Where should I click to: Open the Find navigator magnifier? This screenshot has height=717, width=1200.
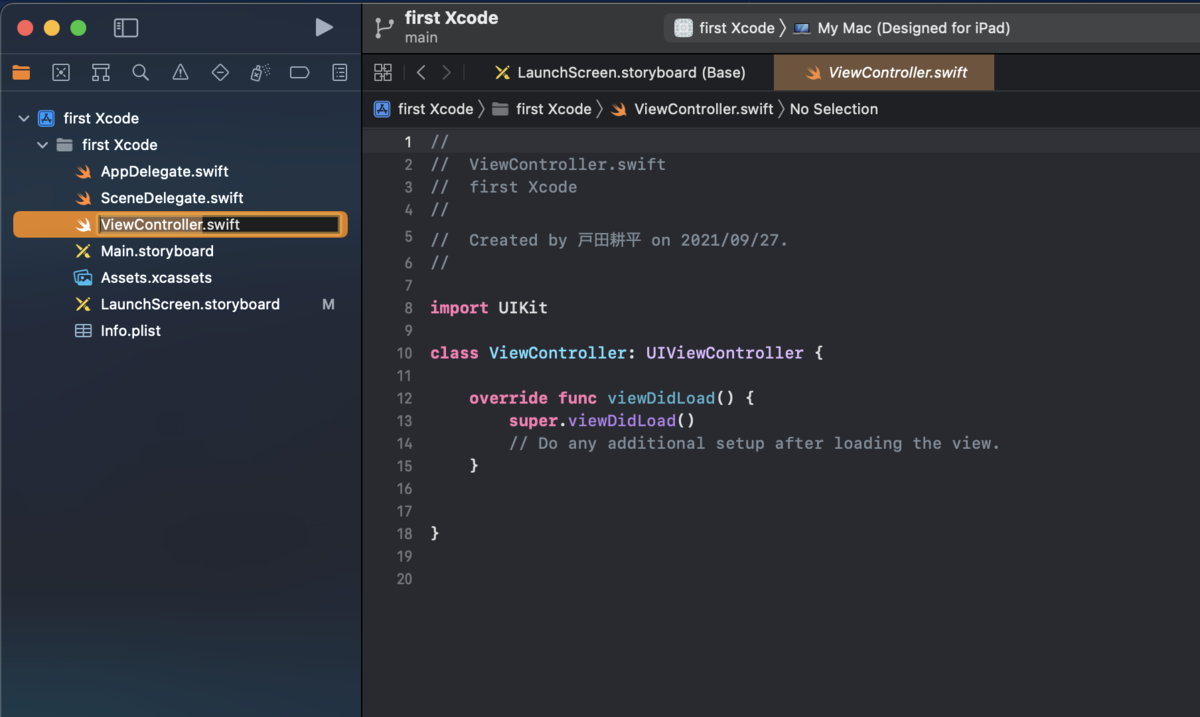[141, 72]
